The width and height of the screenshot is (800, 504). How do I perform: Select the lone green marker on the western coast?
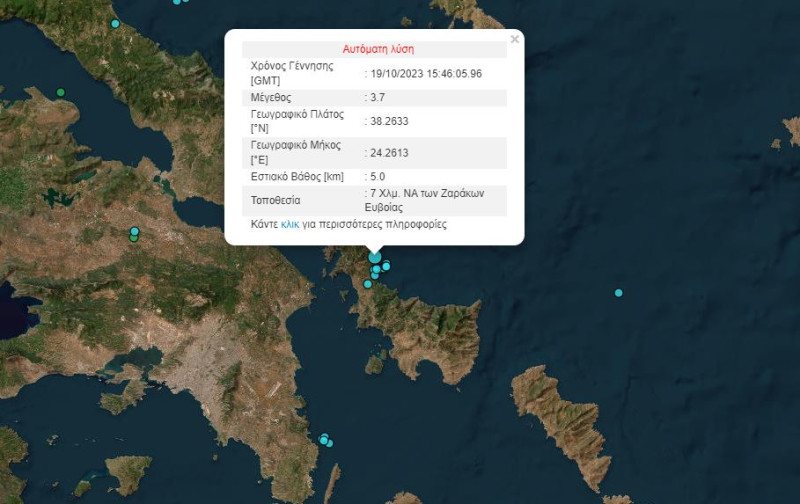[60, 93]
